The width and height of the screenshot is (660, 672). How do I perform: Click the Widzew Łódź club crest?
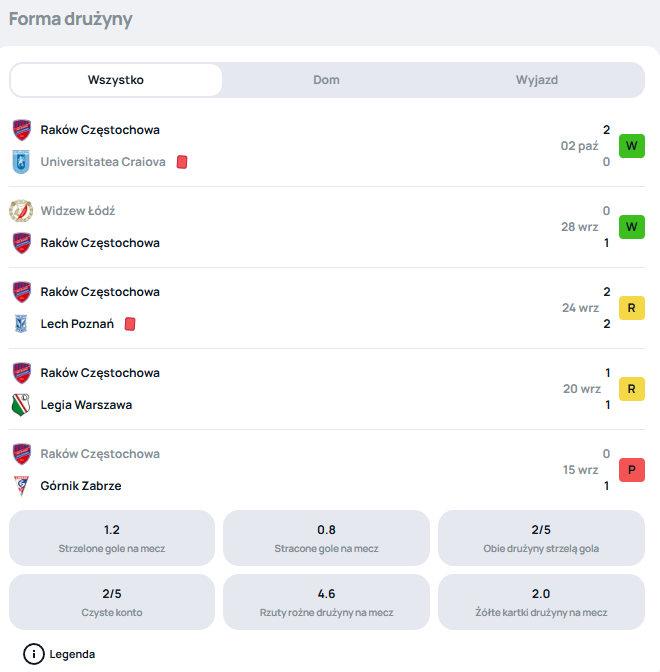point(21,211)
